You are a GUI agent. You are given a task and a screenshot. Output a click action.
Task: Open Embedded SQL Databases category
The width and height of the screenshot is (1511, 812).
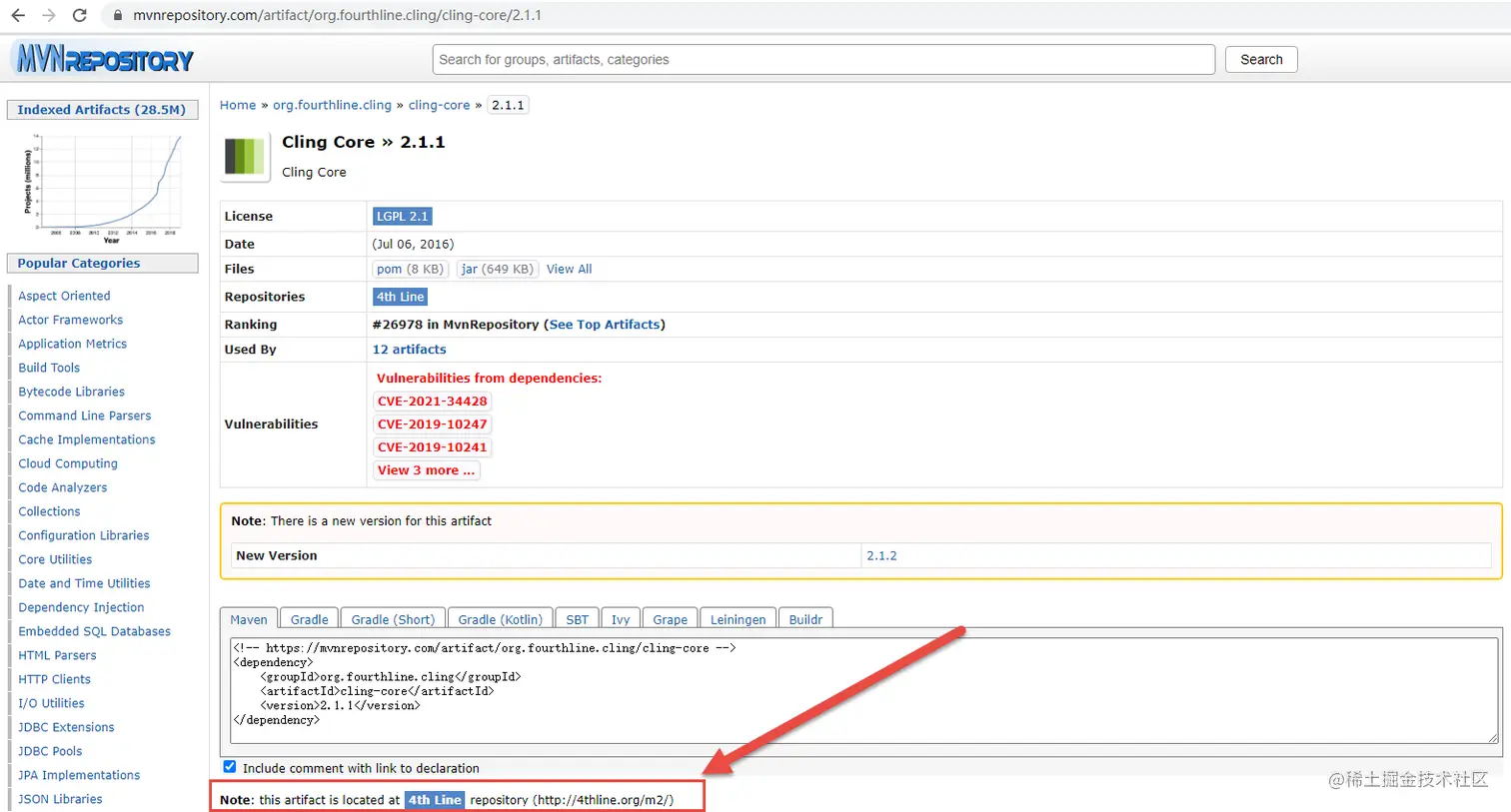point(94,631)
